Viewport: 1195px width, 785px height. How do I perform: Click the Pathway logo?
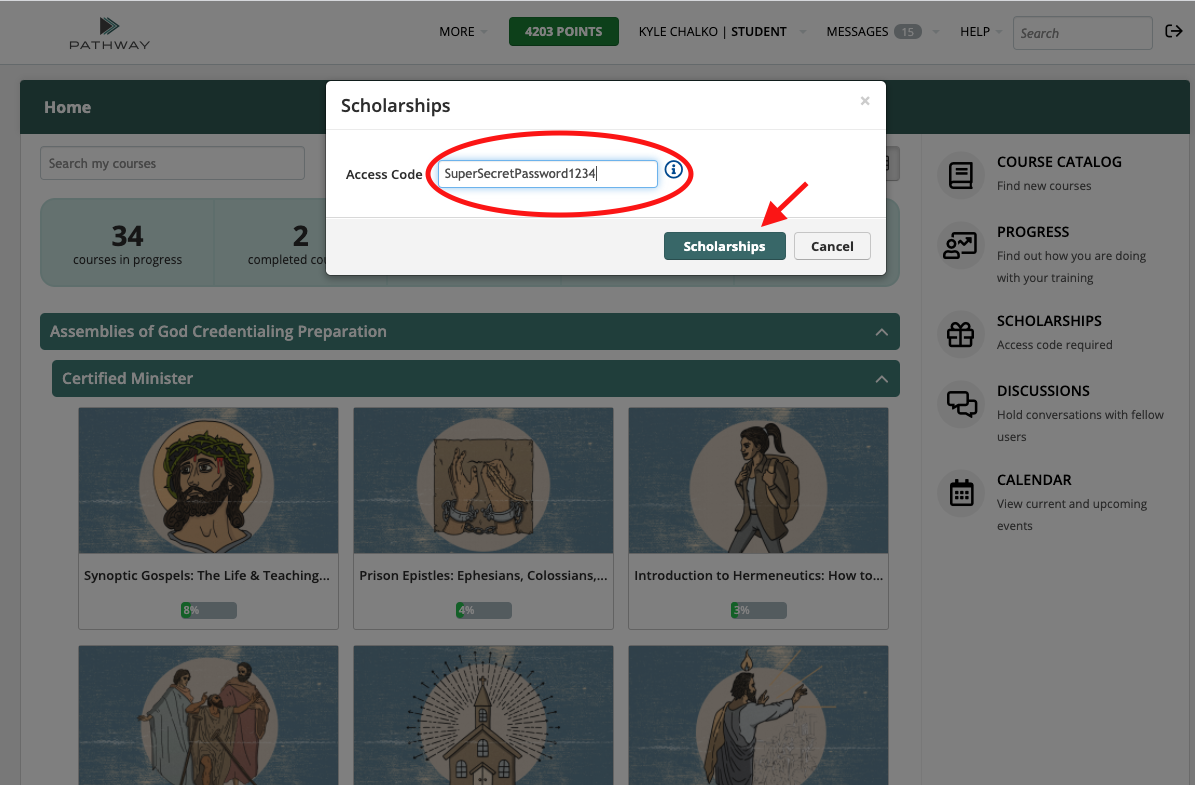[110, 34]
